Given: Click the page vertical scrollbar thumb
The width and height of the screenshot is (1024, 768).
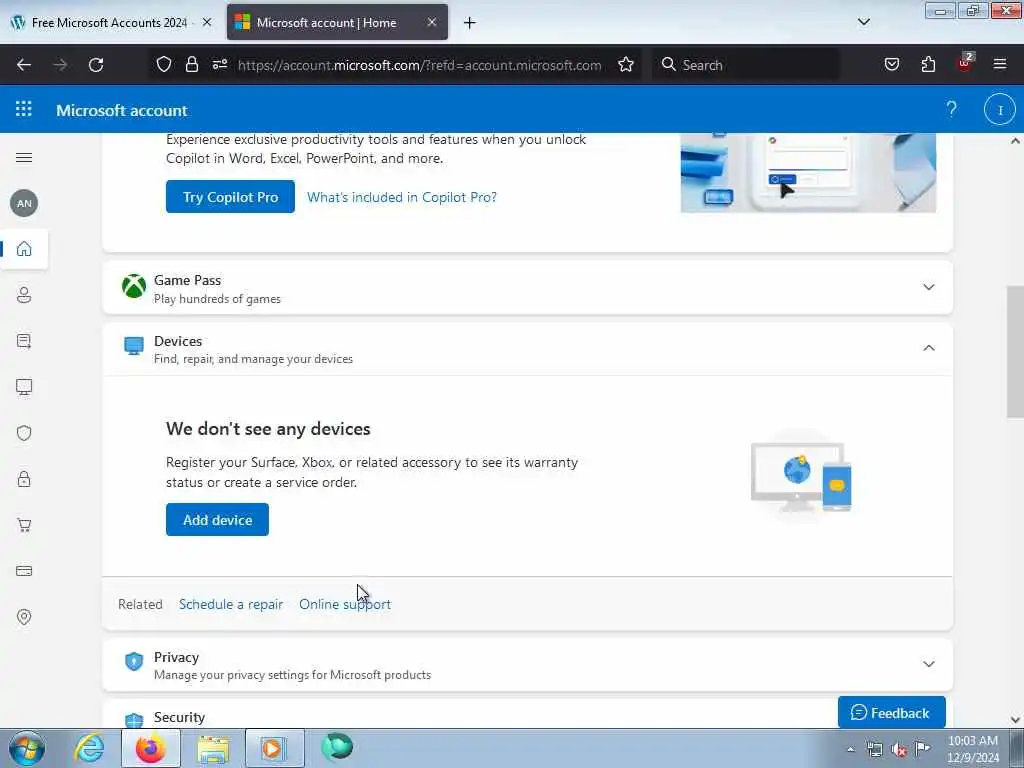Looking at the screenshot, I should [1015, 351].
